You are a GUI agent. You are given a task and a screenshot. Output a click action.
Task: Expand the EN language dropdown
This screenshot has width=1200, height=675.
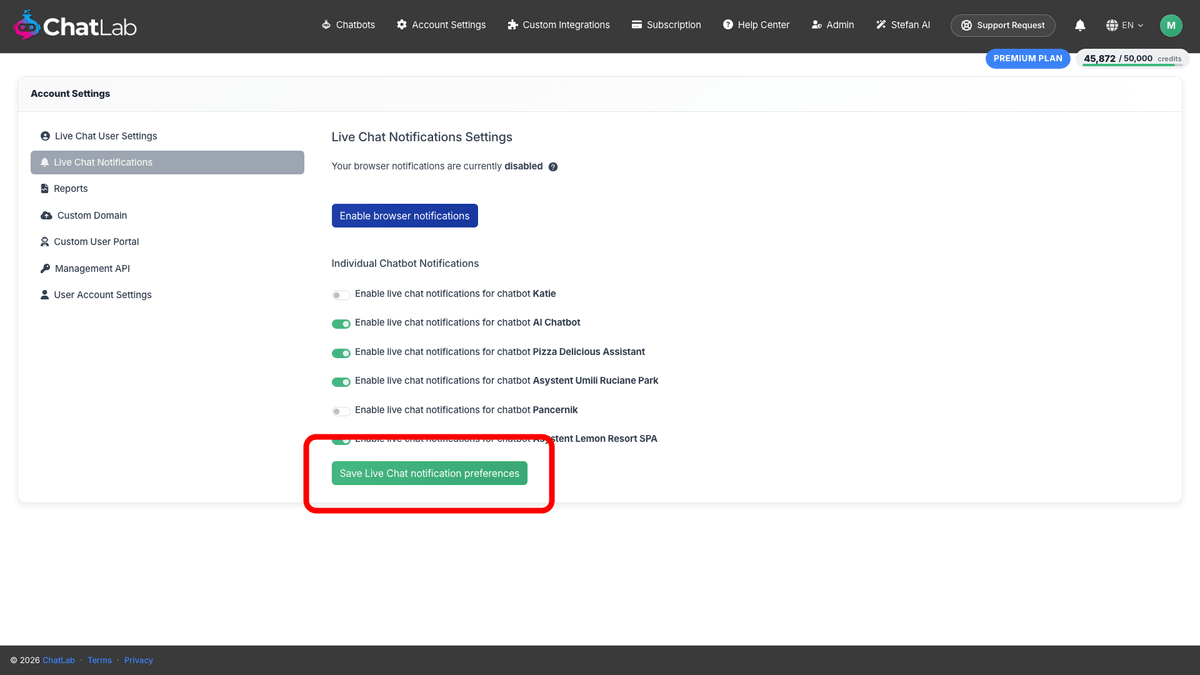coord(1124,25)
